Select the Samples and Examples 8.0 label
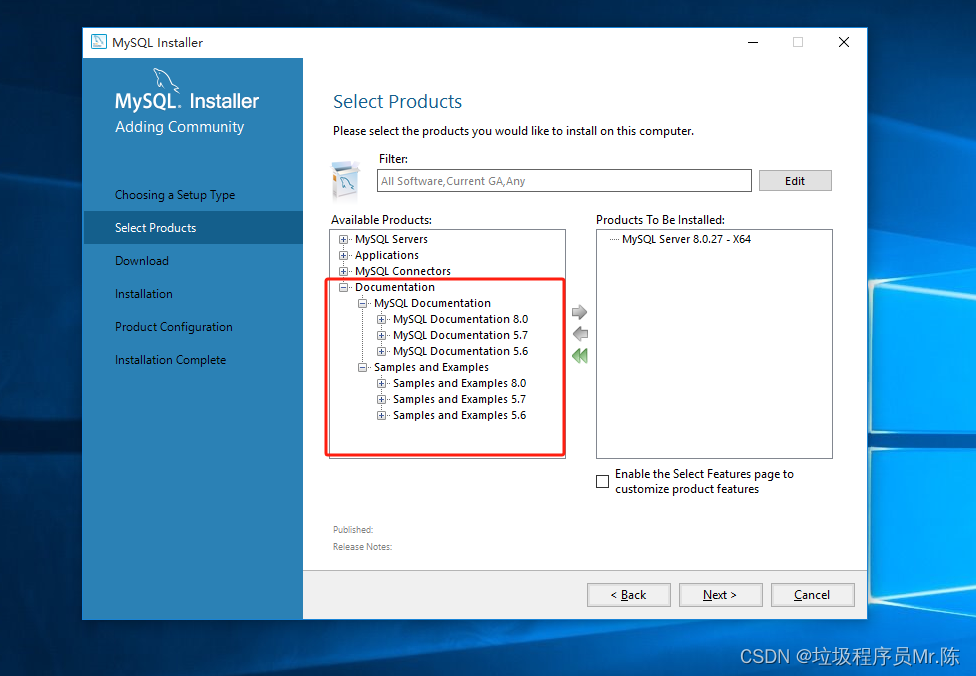This screenshot has width=976, height=676. coord(459,383)
